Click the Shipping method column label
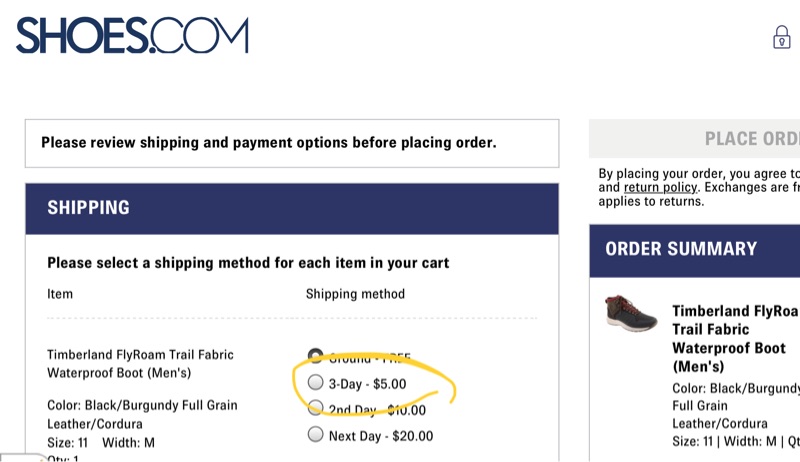This screenshot has width=800, height=462. (355, 294)
